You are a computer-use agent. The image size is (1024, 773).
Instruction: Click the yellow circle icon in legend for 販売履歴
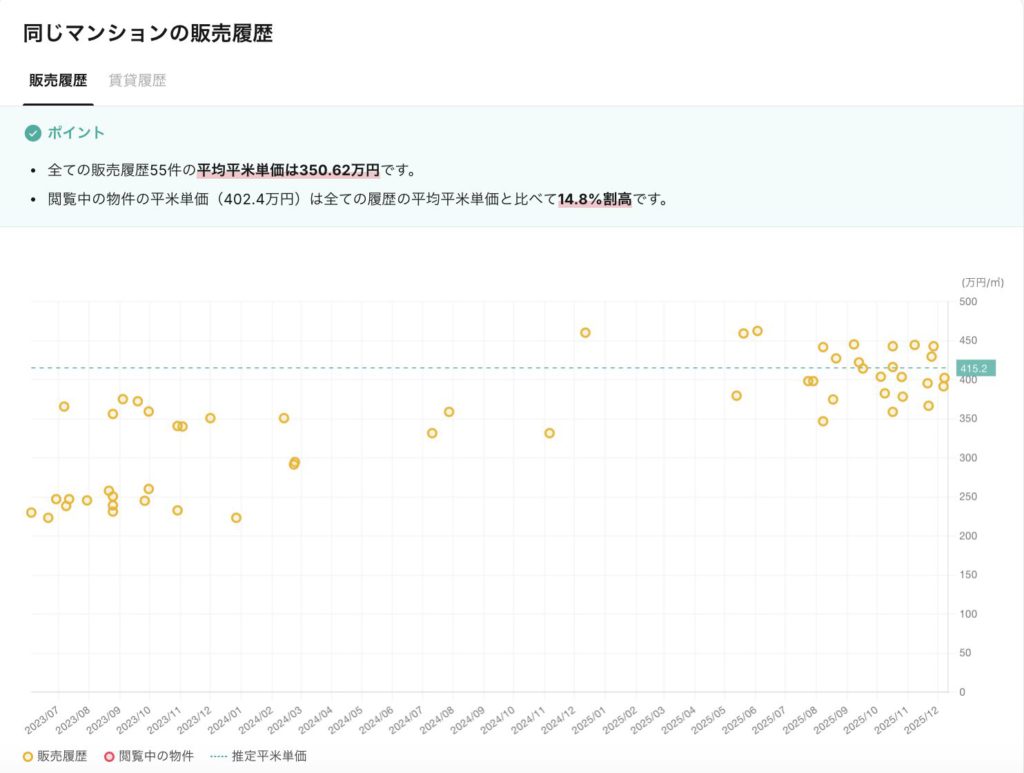(28, 756)
